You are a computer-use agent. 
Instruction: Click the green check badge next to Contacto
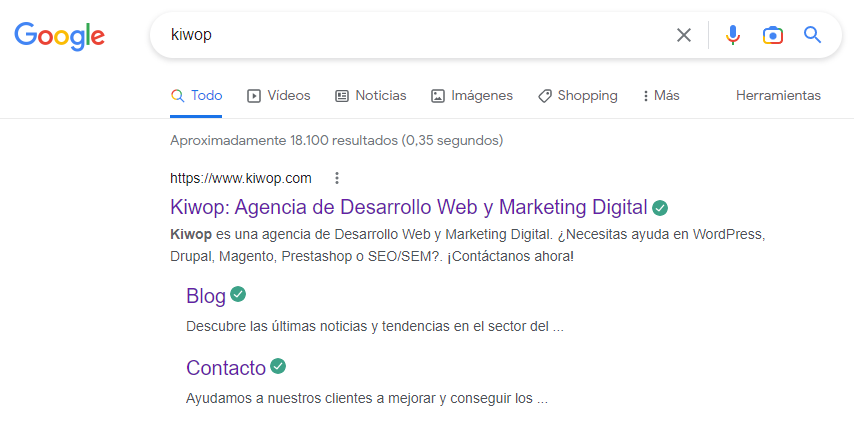click(x=278, y=366)
